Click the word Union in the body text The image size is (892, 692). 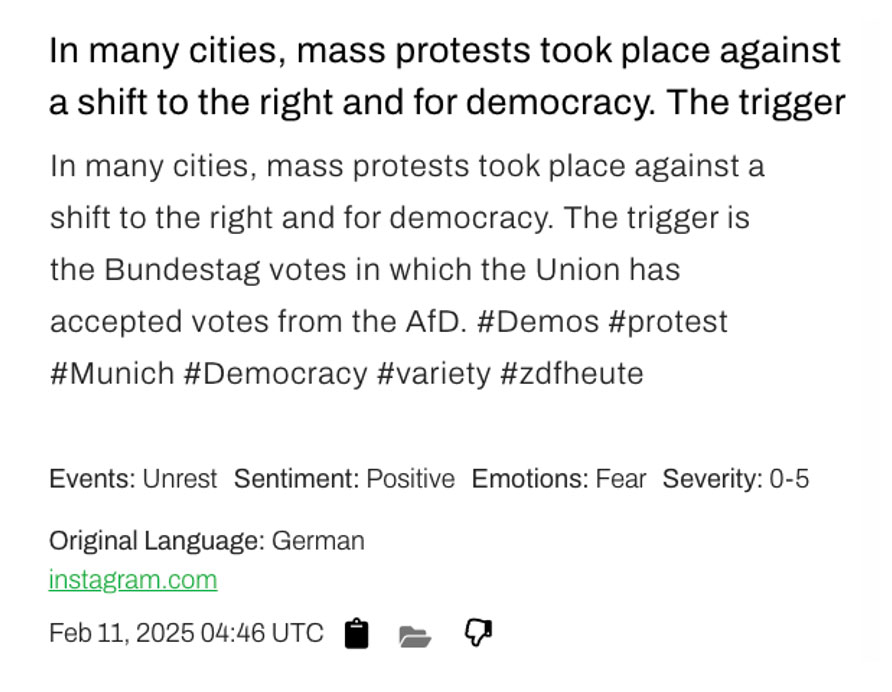[577, 270]
